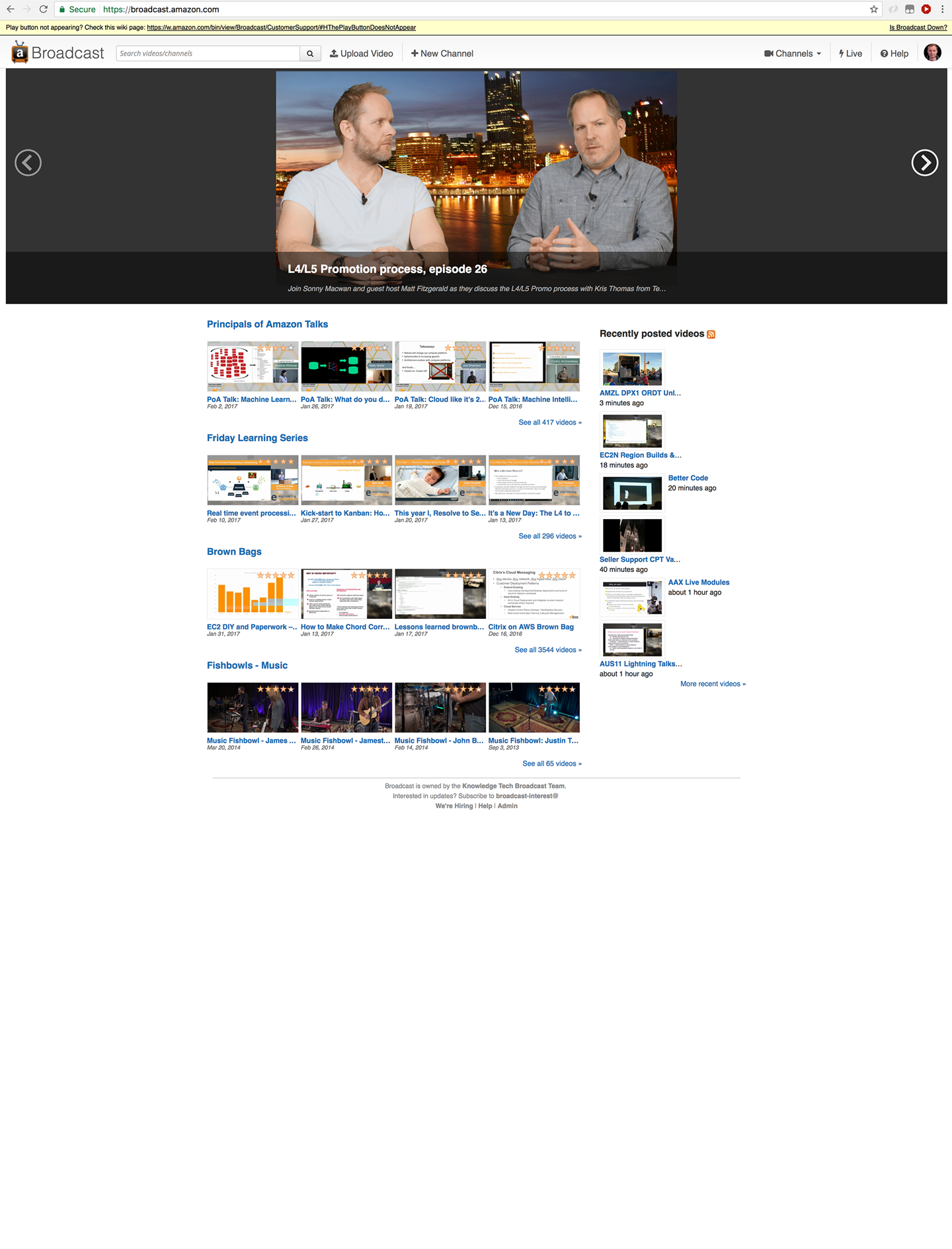The height and width of the screenshot is (1249, 952).
Task: Open 'EC2 DIY and Paperwork' thumbnail
Action: coord(253,594)
